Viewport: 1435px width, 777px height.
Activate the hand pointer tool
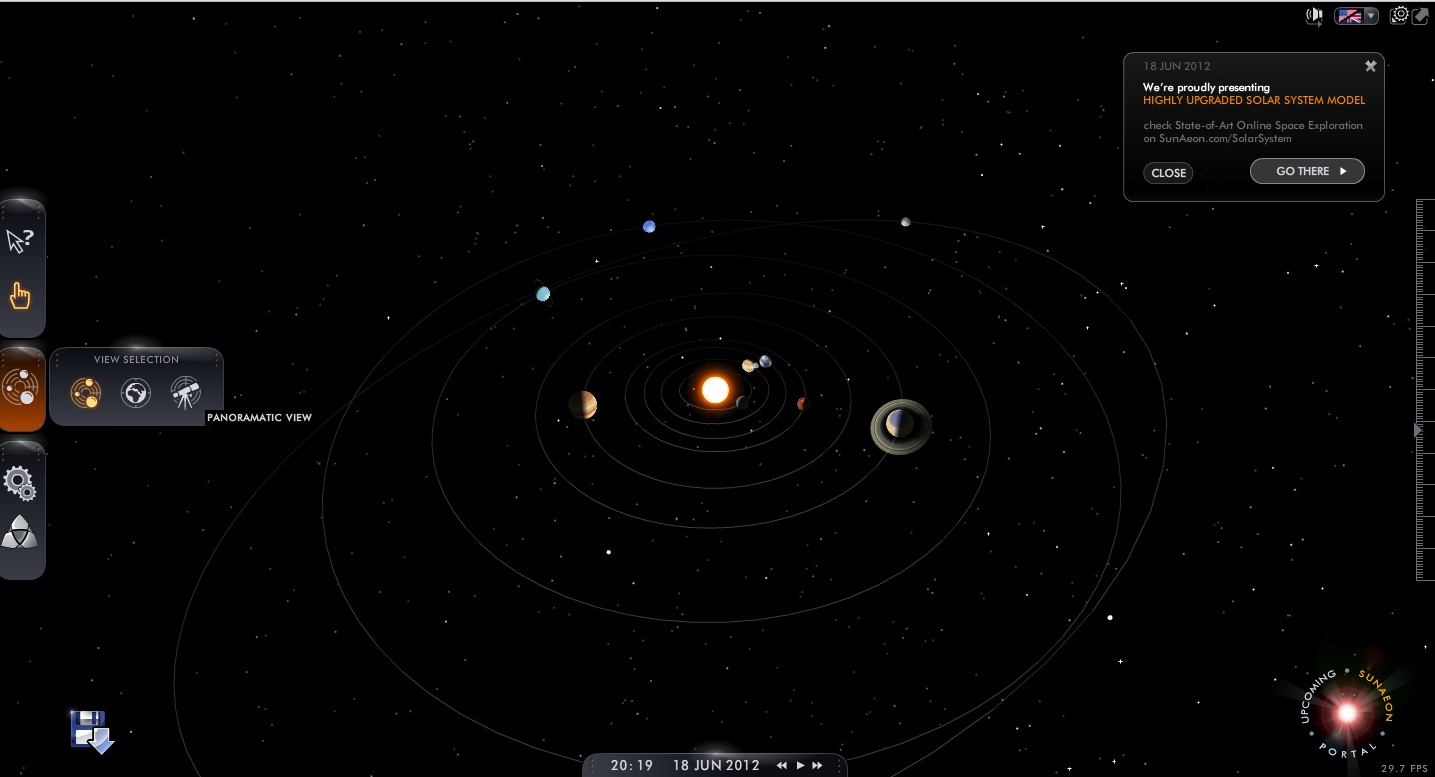[x=20, y=296]
